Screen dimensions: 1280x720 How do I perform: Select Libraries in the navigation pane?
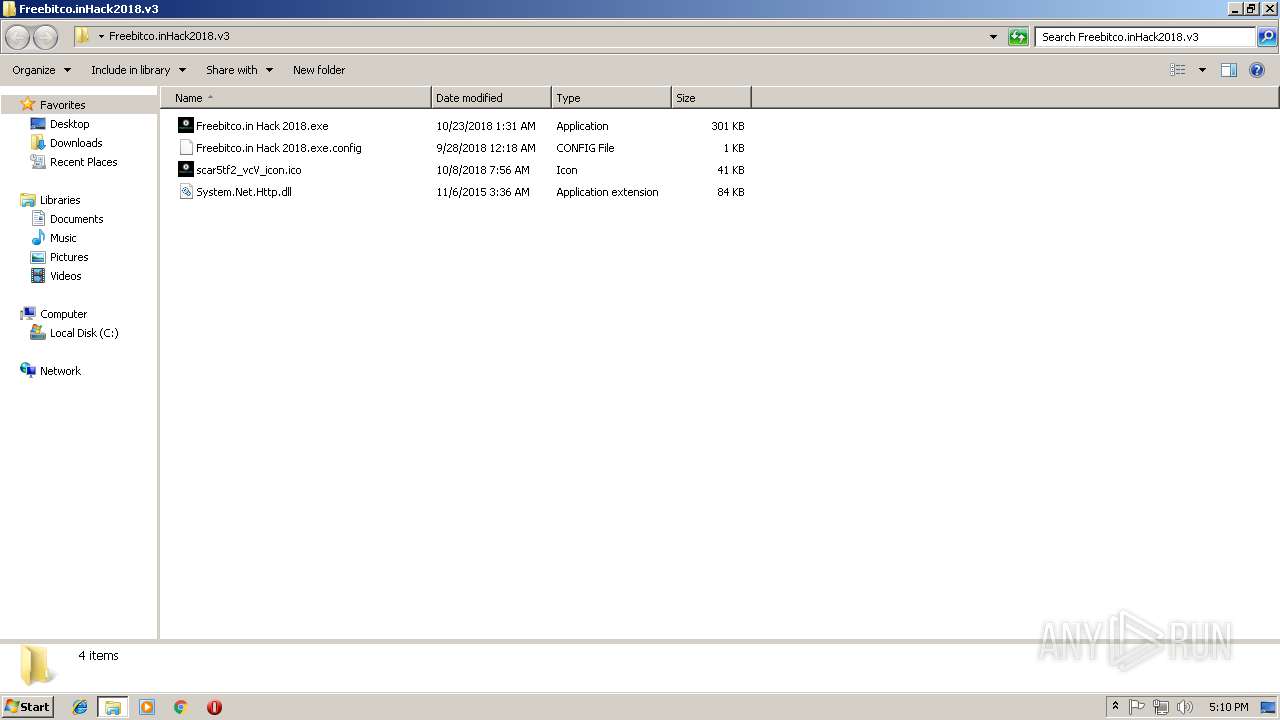(x=60, y=200)
